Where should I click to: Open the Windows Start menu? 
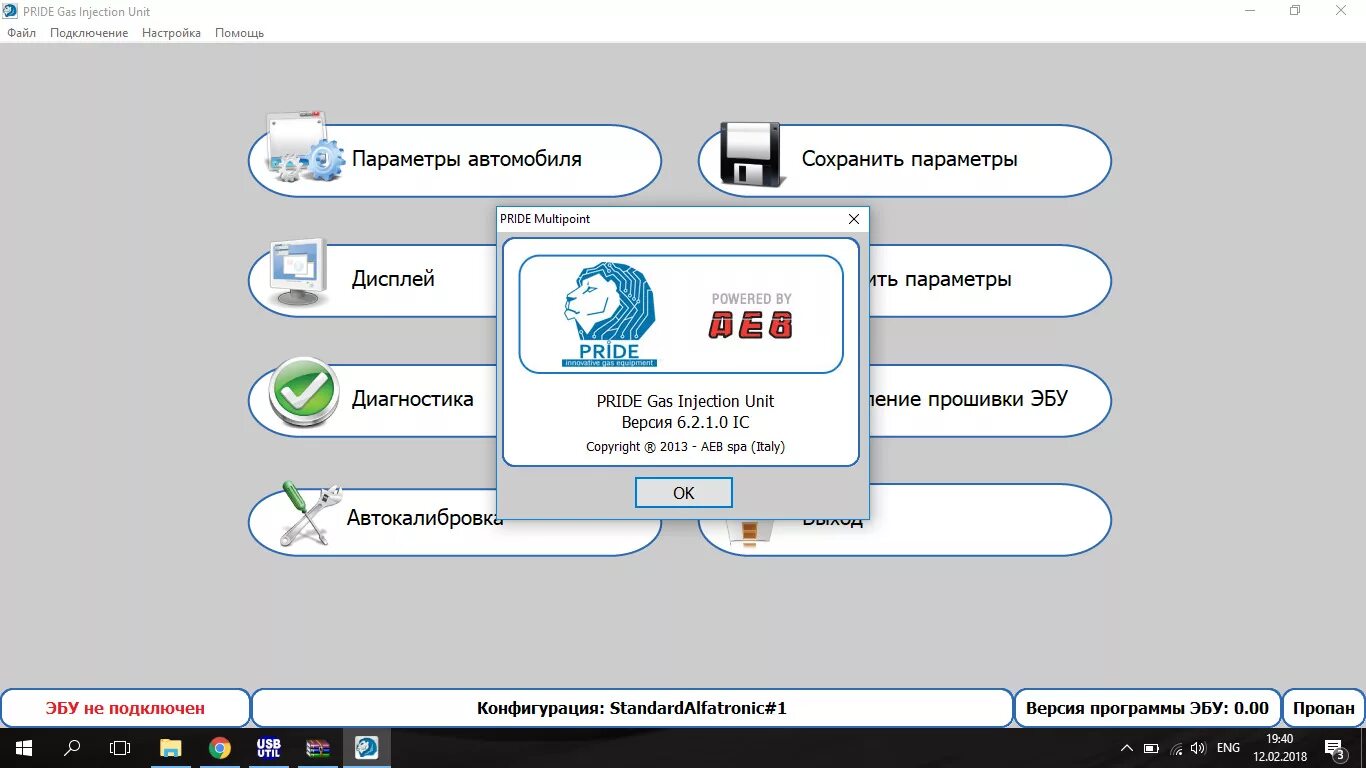tap(23, 748)
